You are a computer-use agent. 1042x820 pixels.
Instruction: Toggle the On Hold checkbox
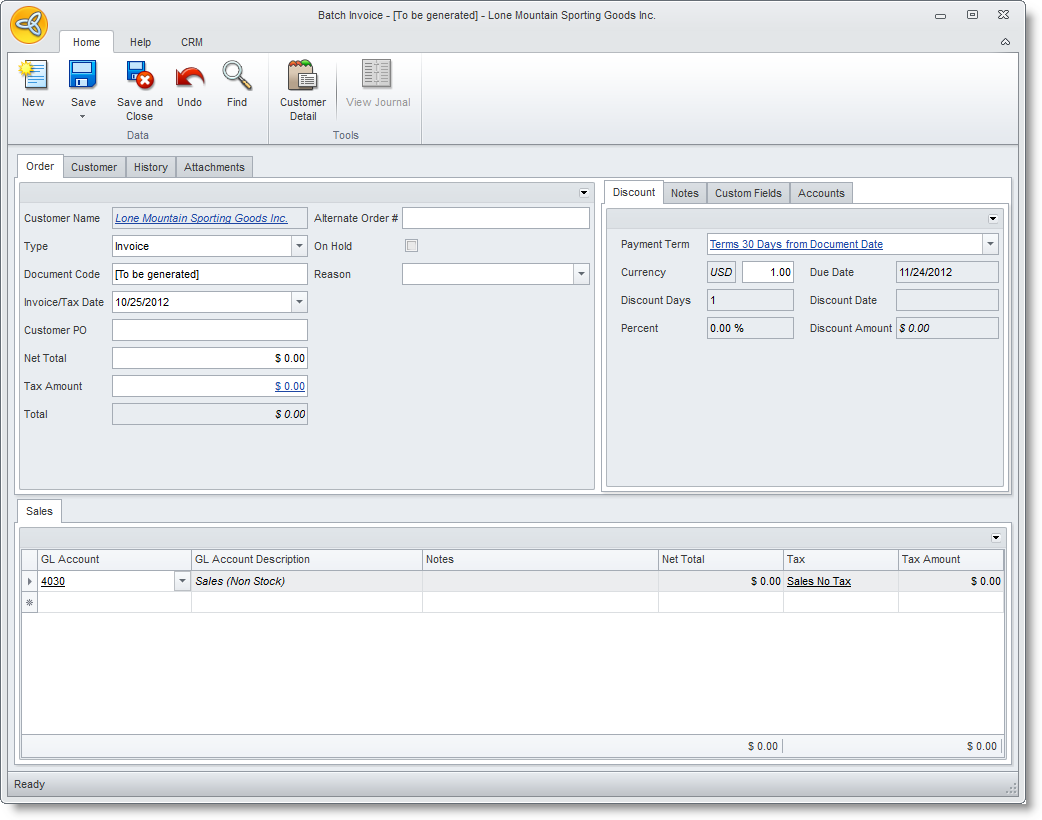pyautogui.click(x=411, y=246)
